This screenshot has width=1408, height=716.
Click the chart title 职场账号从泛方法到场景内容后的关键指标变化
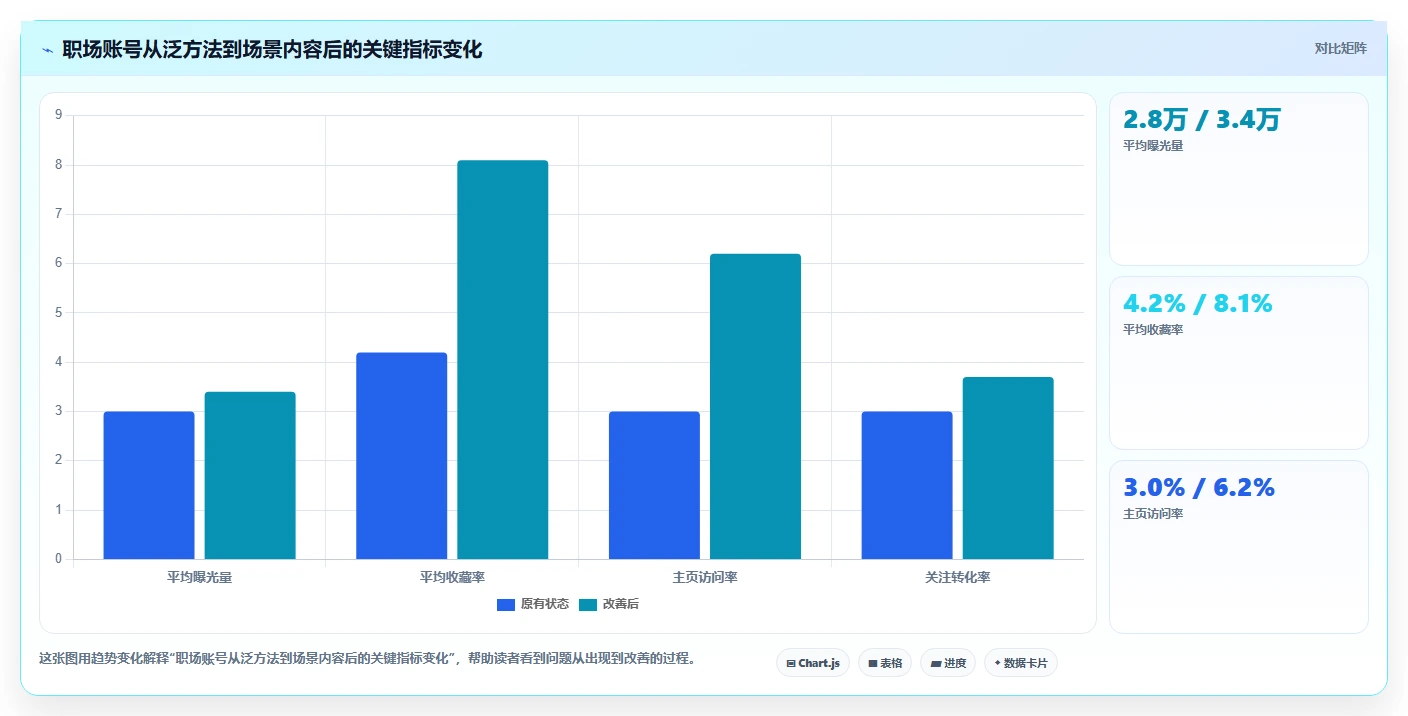click(x=272, y=50)
